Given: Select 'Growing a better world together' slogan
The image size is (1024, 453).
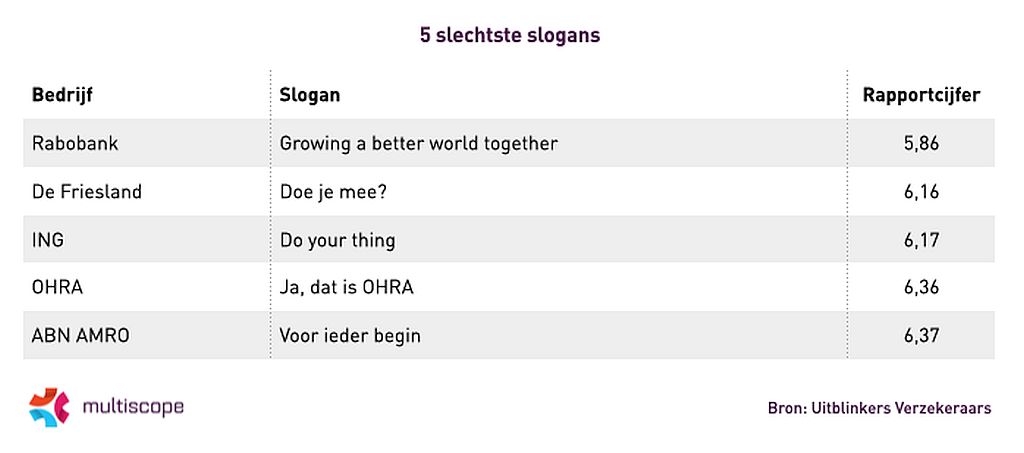Looking at the screenshot, I should [x=418, y=143].
